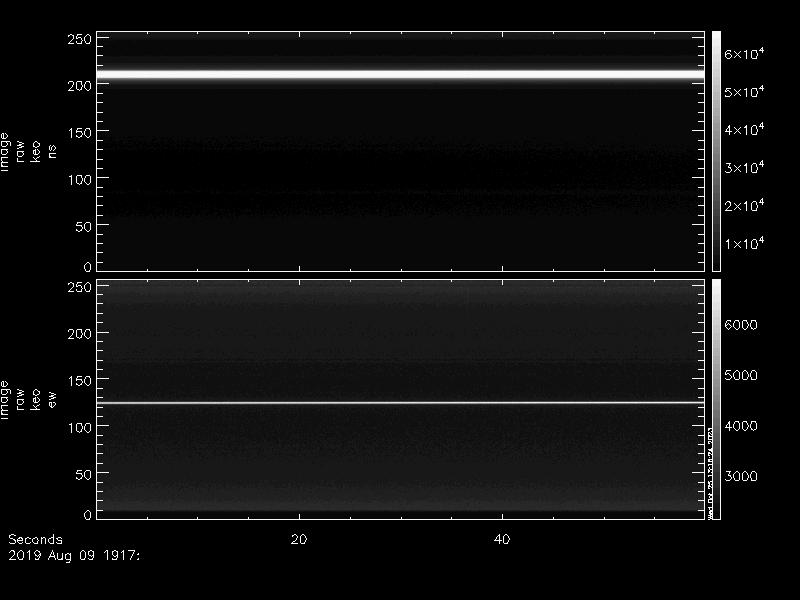Click the bright horizontal band in ns keogram
This screenshot has width=800, height=600.
tap(401, 74)
